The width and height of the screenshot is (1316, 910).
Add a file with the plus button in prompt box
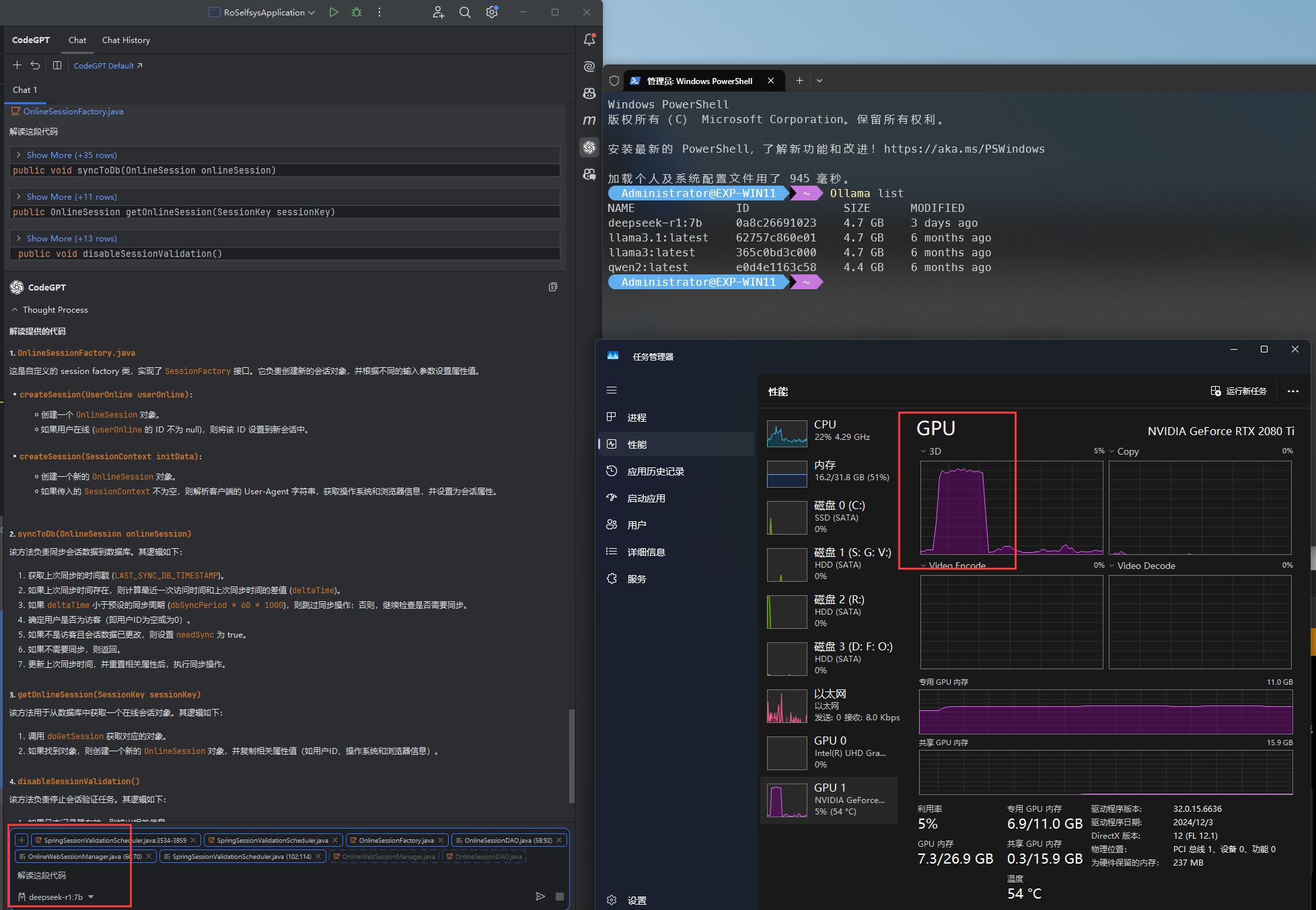(x=22, y=840)
